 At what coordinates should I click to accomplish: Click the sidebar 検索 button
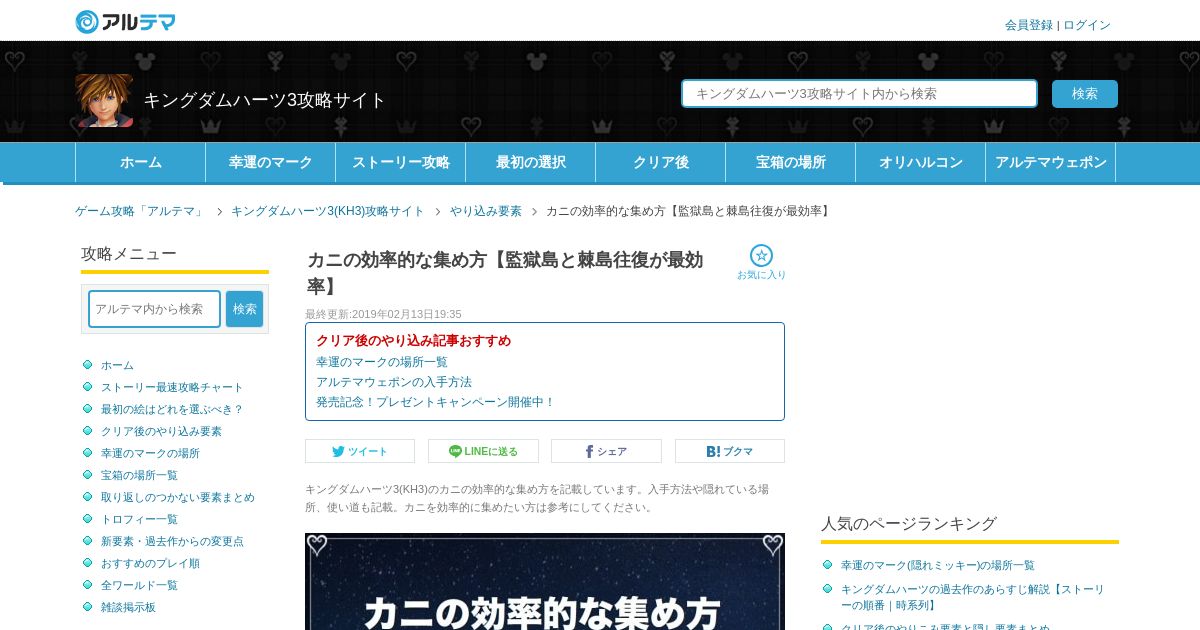tap(245, 309)
